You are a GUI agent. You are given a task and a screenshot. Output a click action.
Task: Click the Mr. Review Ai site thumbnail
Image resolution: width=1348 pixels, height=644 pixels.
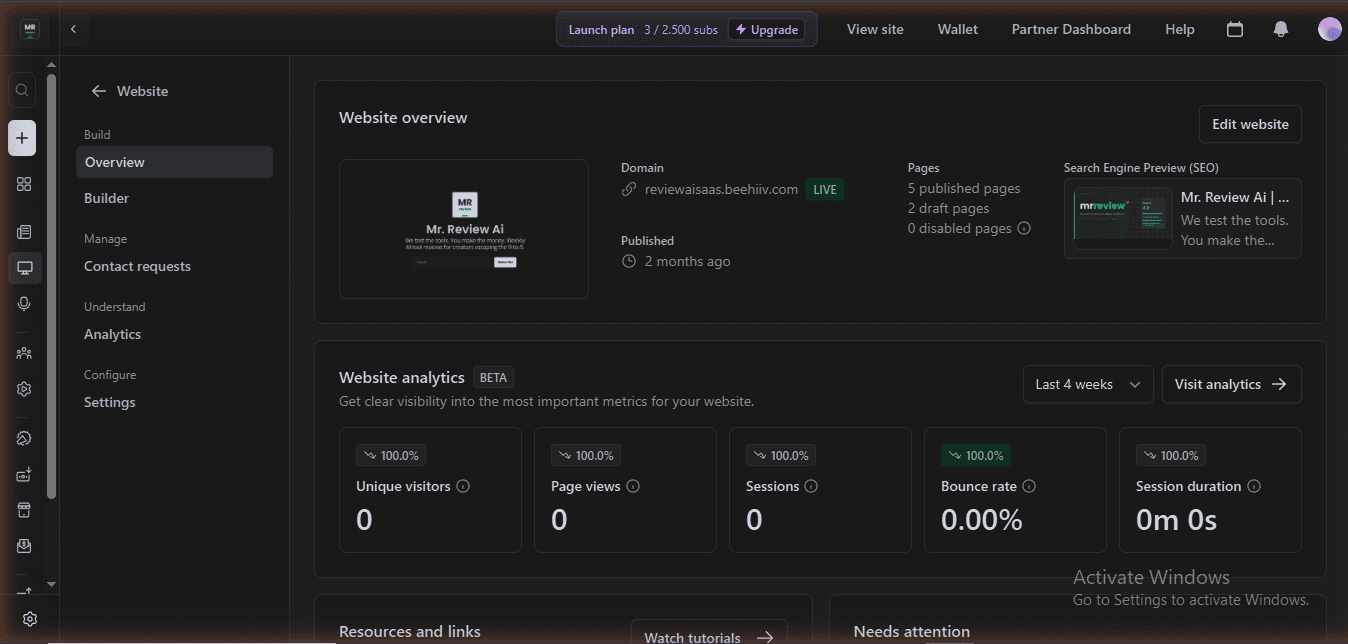464,229
